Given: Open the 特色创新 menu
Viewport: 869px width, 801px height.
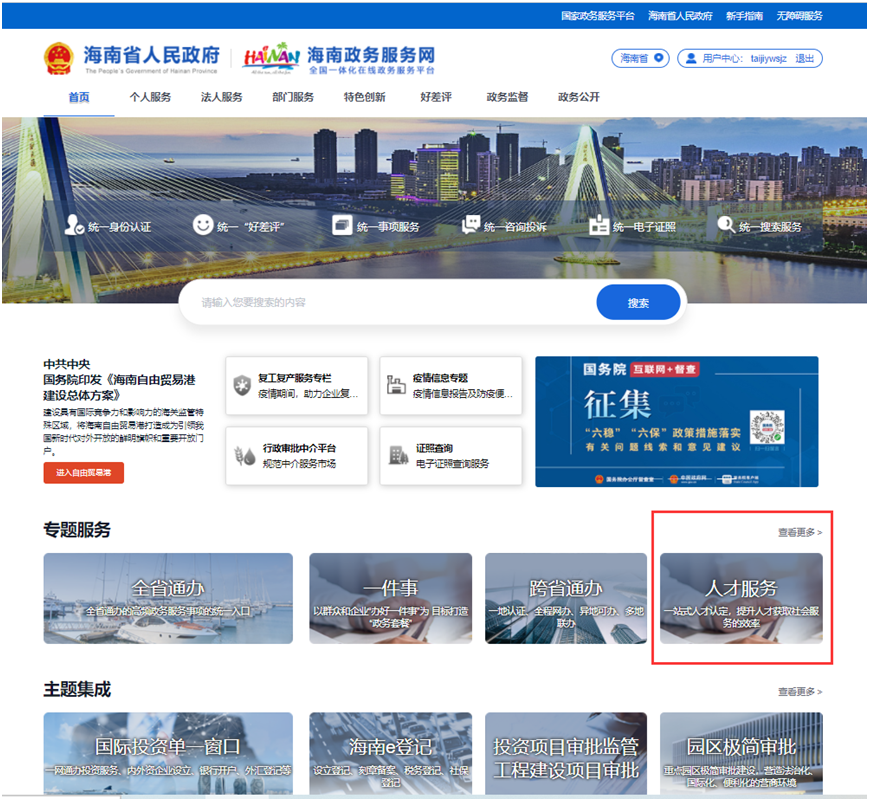Looking at the screenshot, I should (x=364, y=97).
